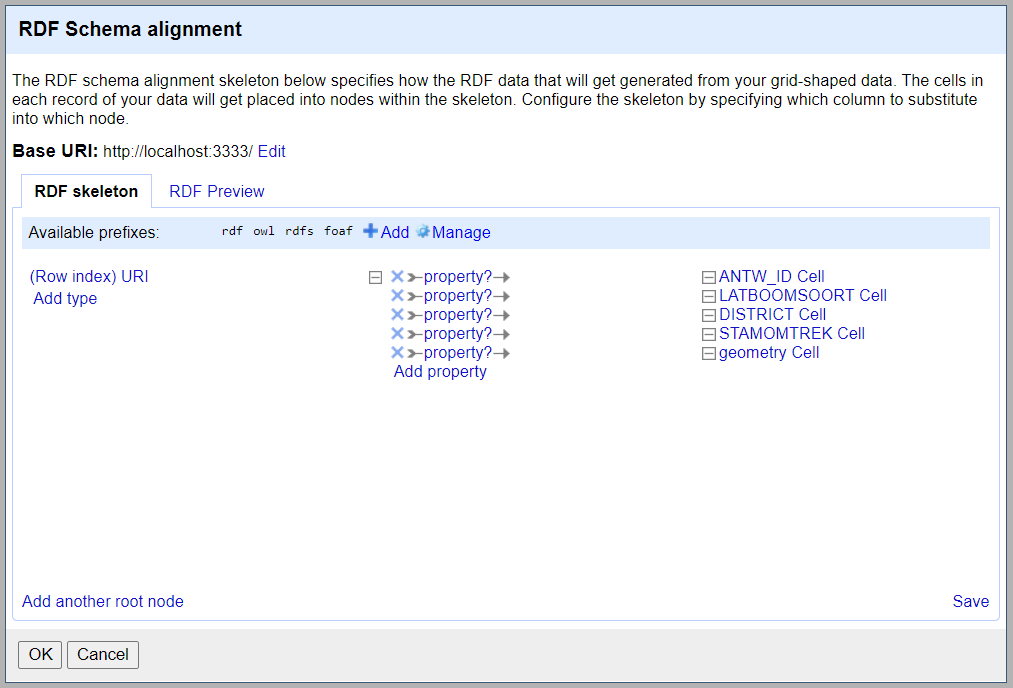The image size is (1013, 688).
Task: Click the plus icon to add prefix
Action: click(x=371, y=232)
